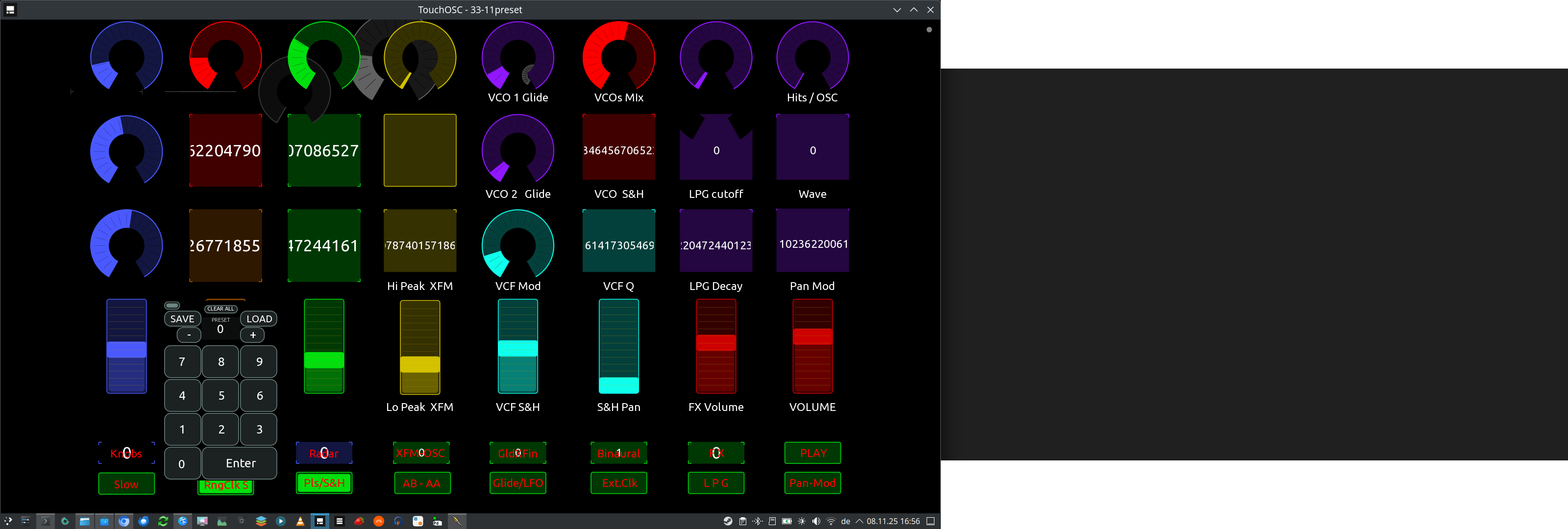Open the 'de' keyboard layout switcher
Viewport: 1568px width, 529px height.
coord(845,521)
